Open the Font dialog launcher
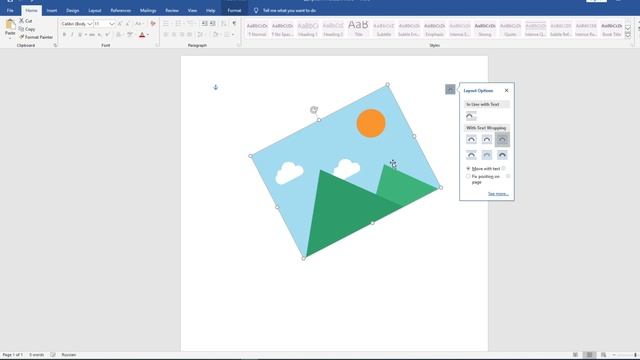The height and width of the screenshot is (360, 640). pyautogui.click(x=157, y=45)
